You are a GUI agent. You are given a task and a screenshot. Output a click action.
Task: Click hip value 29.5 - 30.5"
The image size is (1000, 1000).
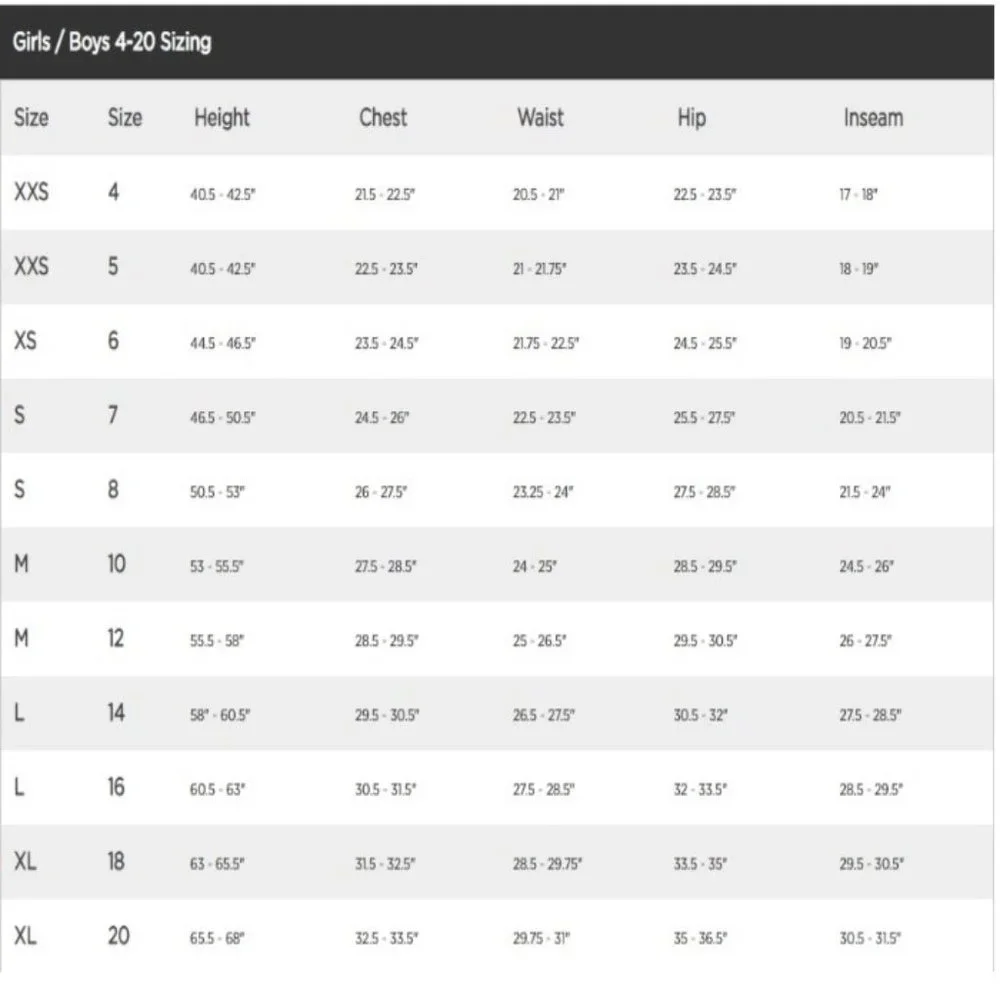pos(705,641)
